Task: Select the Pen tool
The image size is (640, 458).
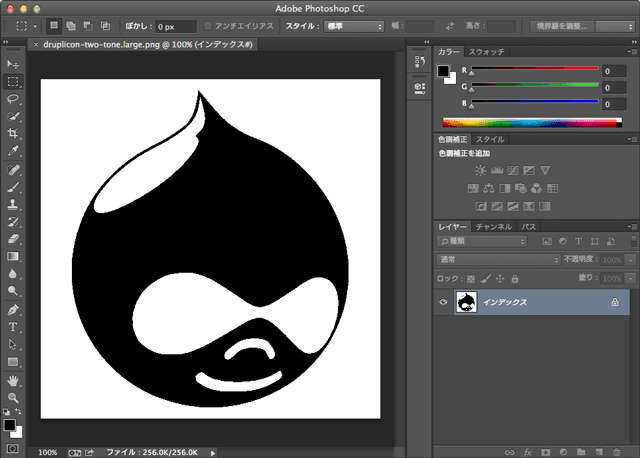Action: (x=13, y=310)
